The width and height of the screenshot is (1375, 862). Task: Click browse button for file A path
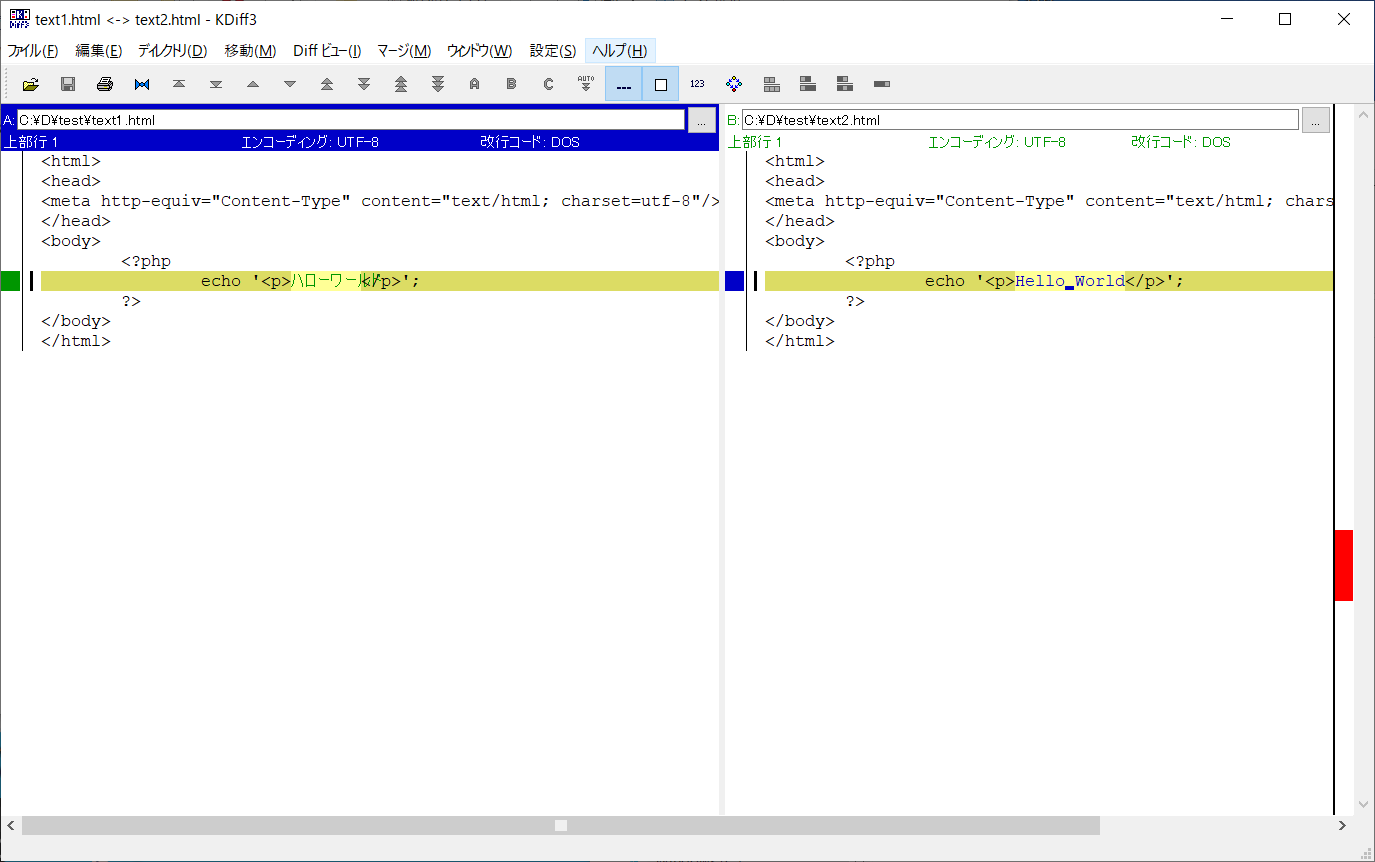[701, 120]
